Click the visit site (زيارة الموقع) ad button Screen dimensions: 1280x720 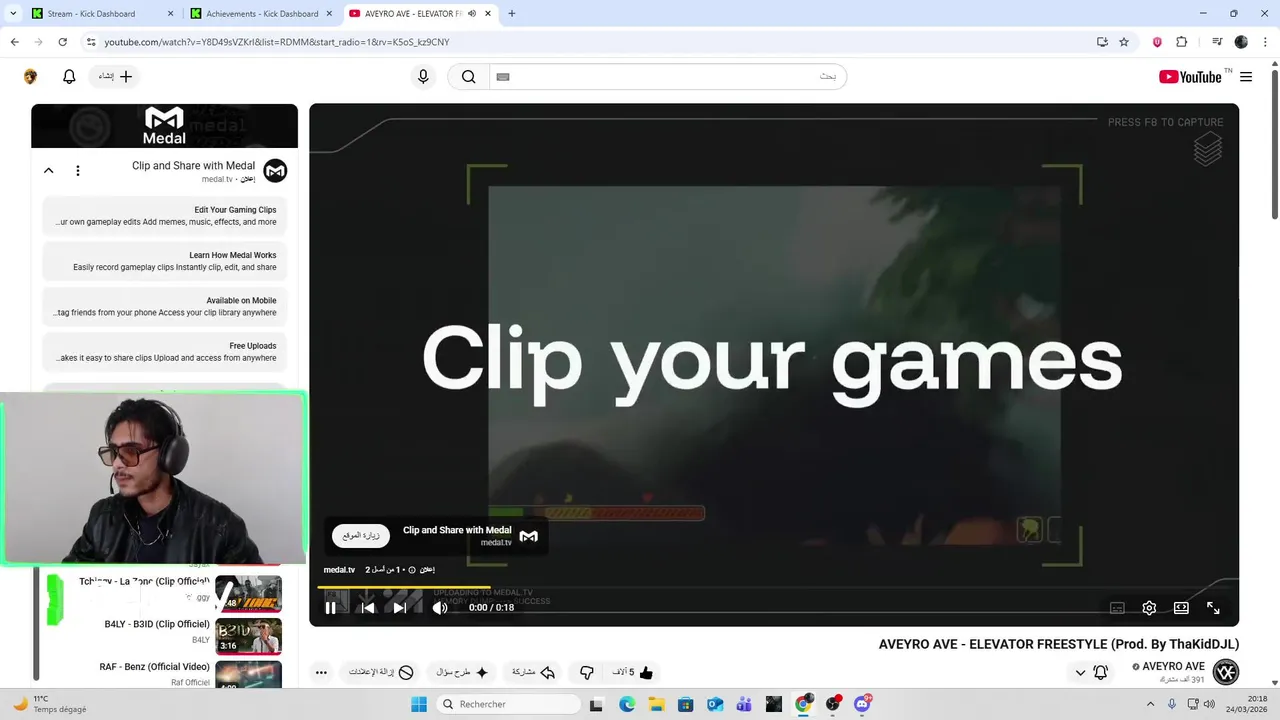pyautogui.click(x=361, y=536)
